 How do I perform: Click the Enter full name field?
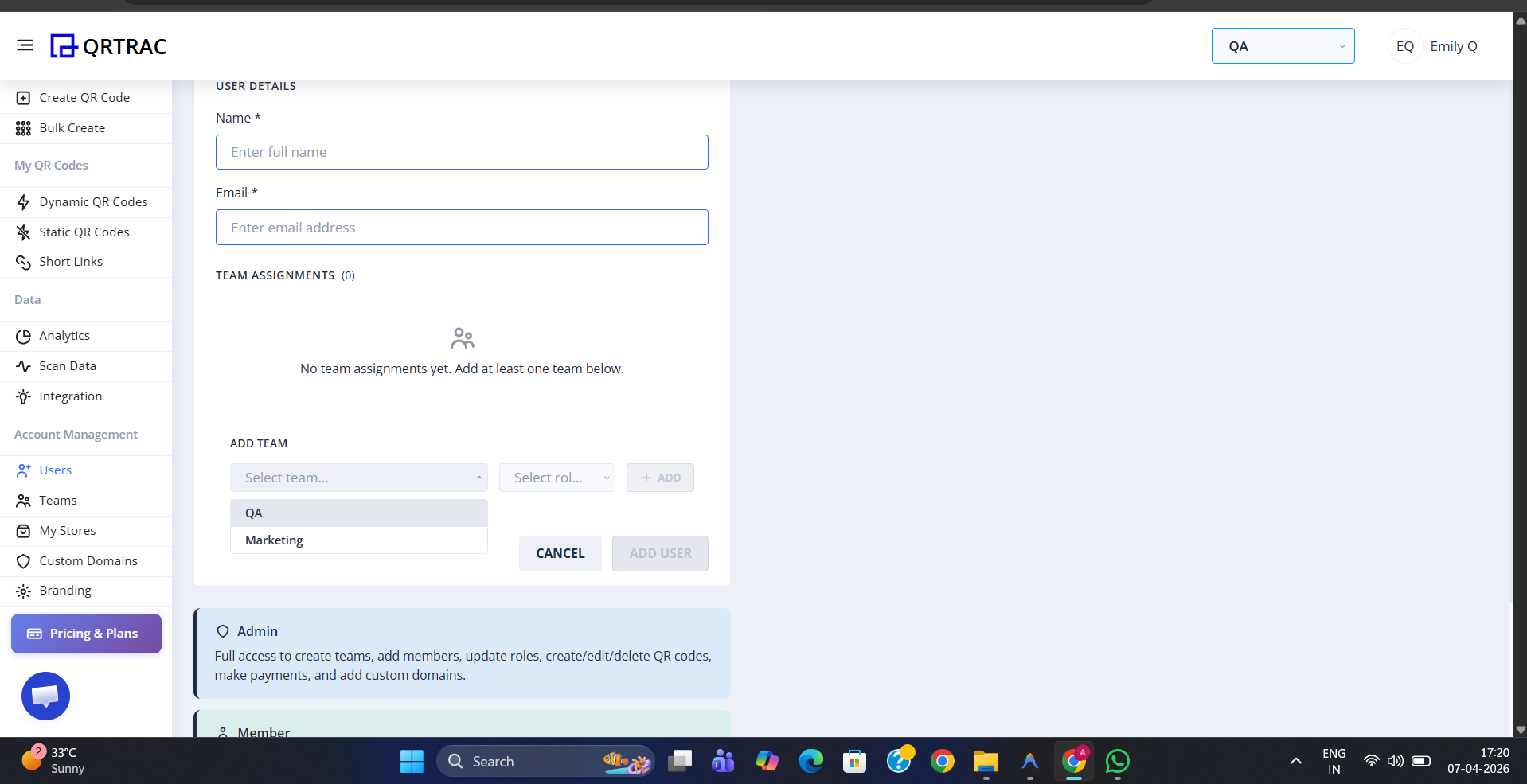(462, 151)
